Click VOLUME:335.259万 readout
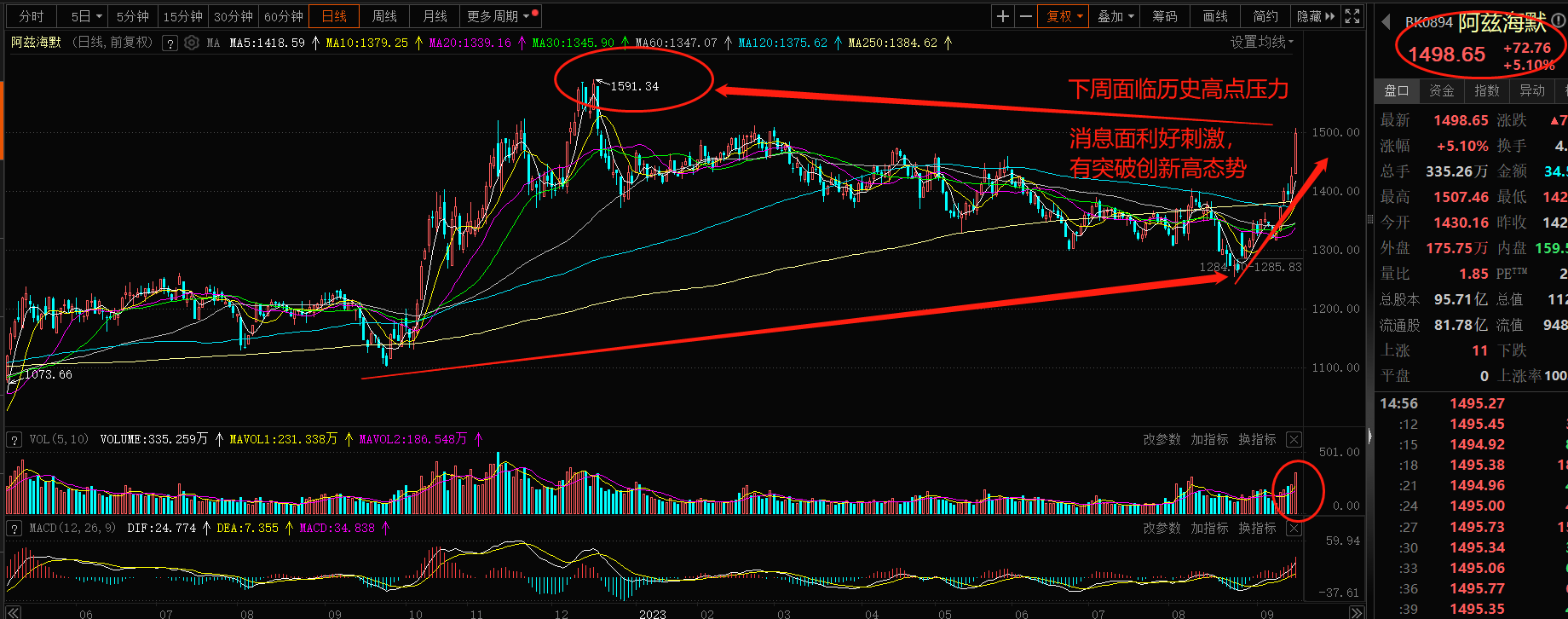 154,439
